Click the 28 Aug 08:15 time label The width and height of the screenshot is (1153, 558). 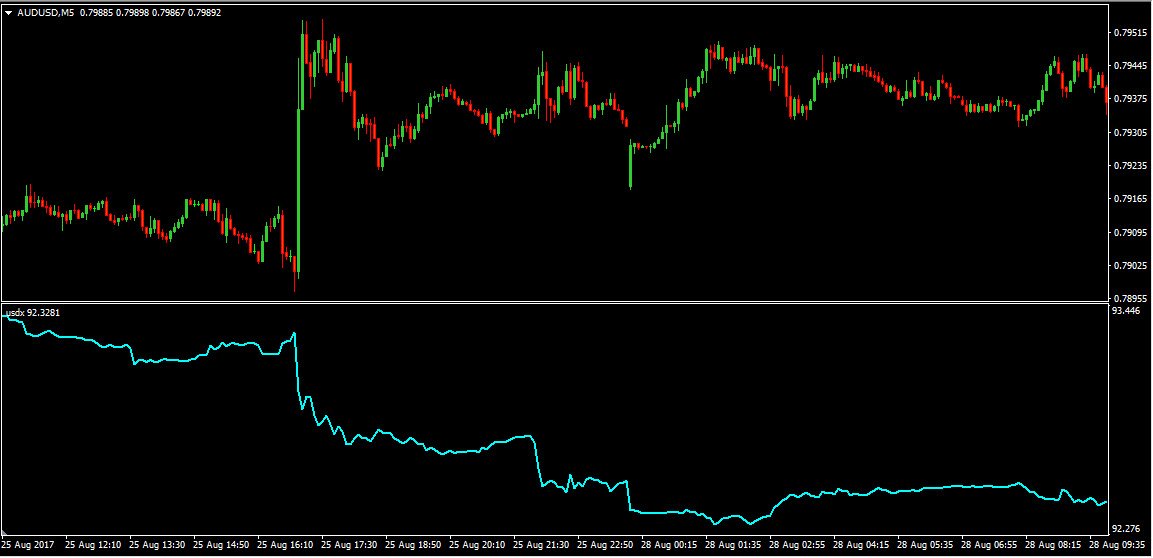[1052, 546]
